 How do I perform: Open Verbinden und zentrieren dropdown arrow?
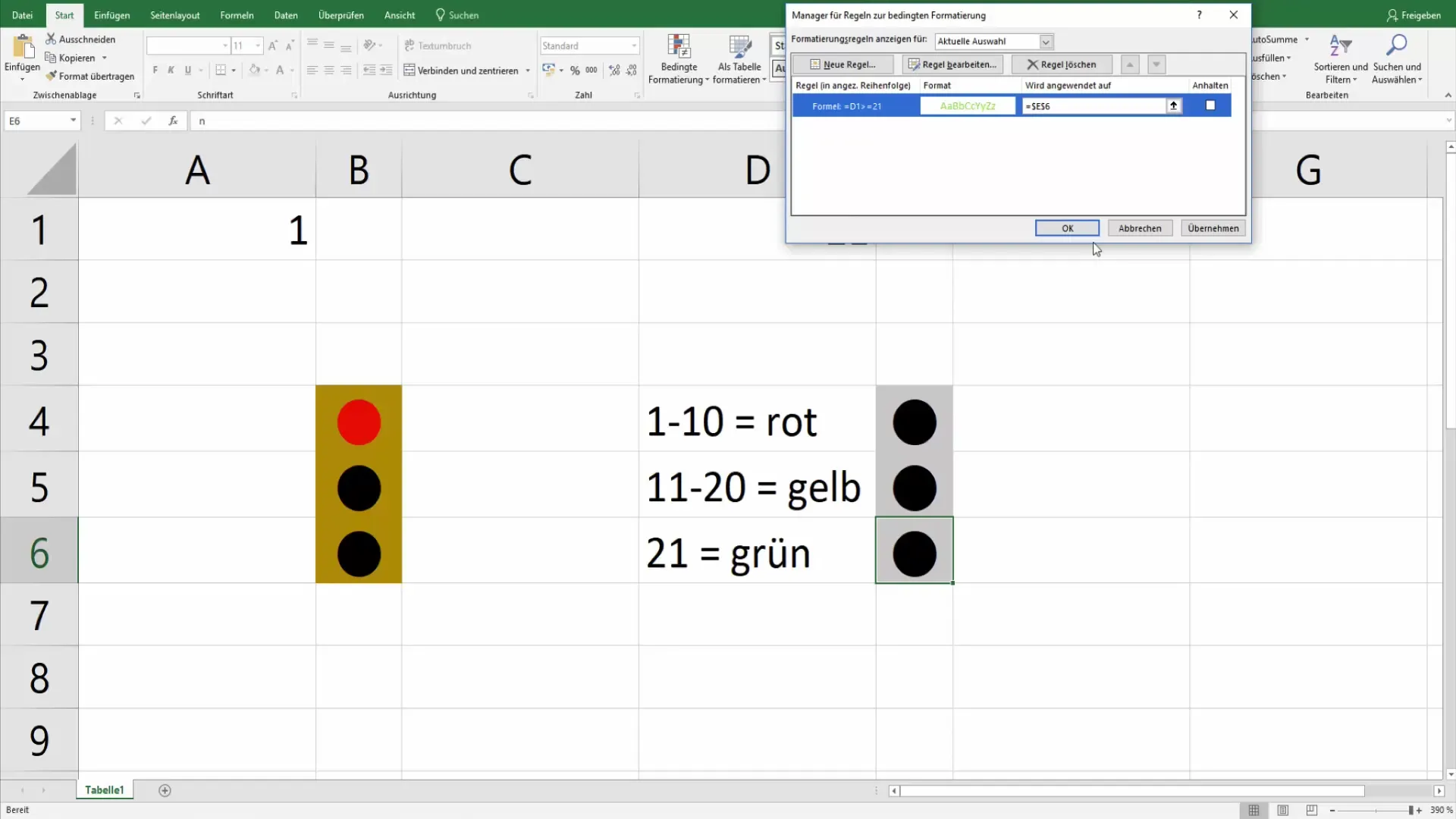(528, 71)
